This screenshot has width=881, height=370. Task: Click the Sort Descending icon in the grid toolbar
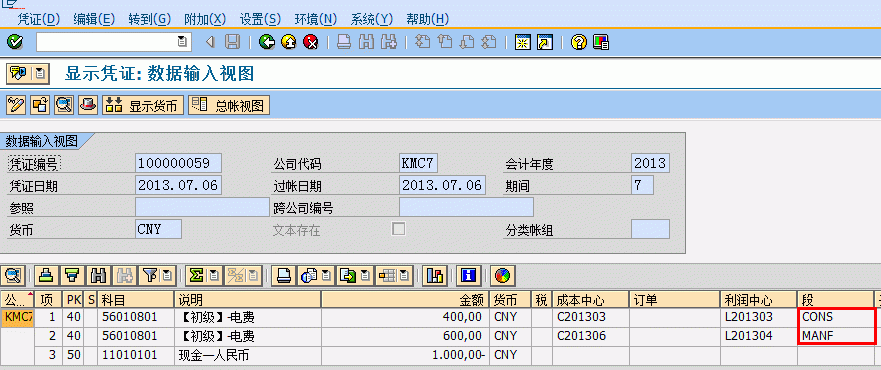click(71, 275)
